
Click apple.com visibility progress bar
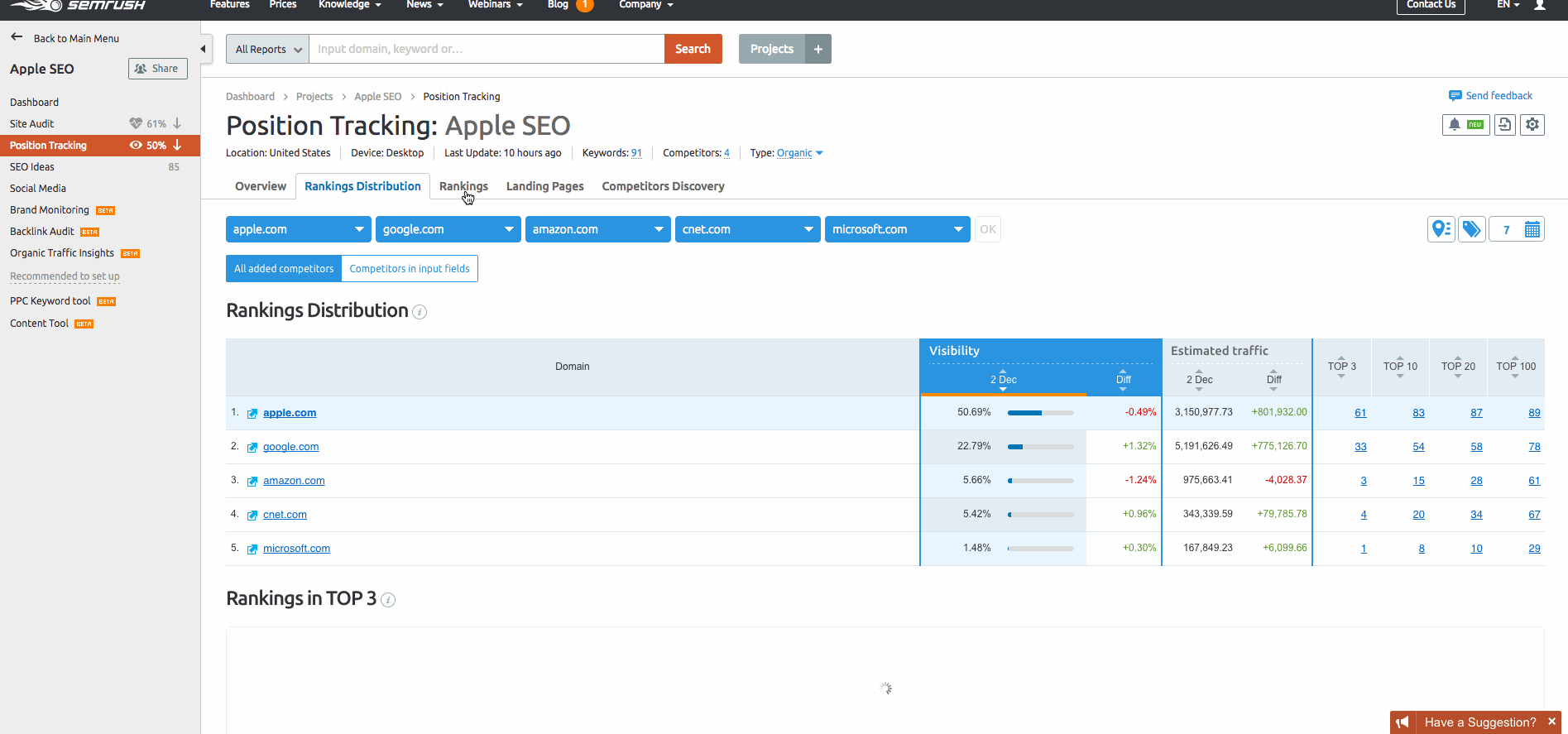click(x=1040, y=413)
